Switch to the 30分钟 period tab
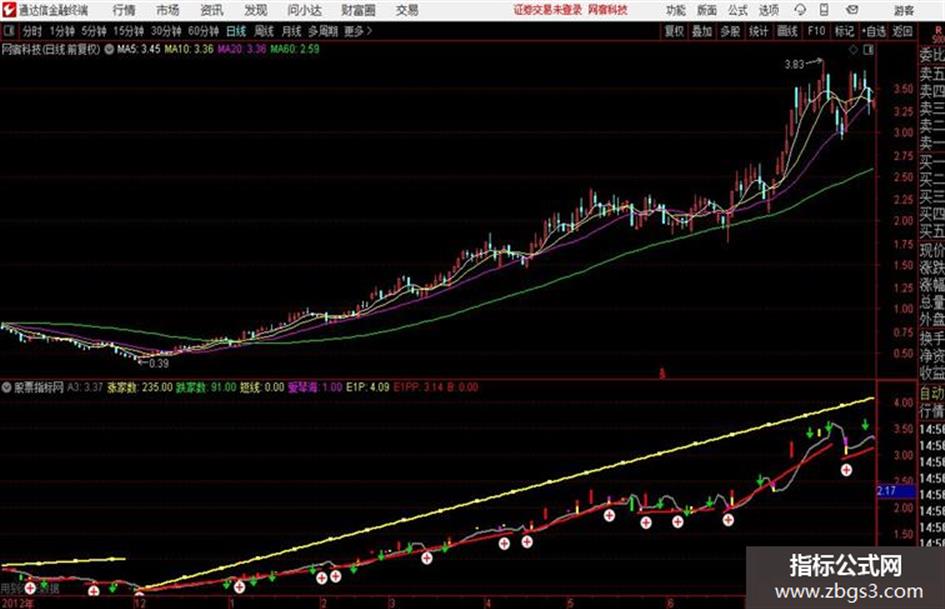Viewport: 945px width, 609px height. pos(166,31)
